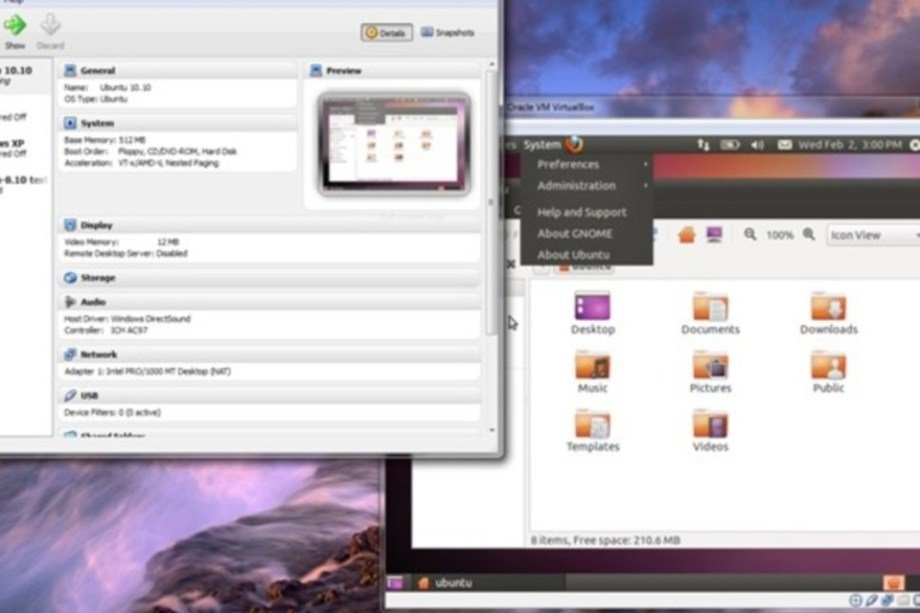Screen dimensions: 920x613
Task: Click the Computer icon in file browser toolbar
Action: 714,235
